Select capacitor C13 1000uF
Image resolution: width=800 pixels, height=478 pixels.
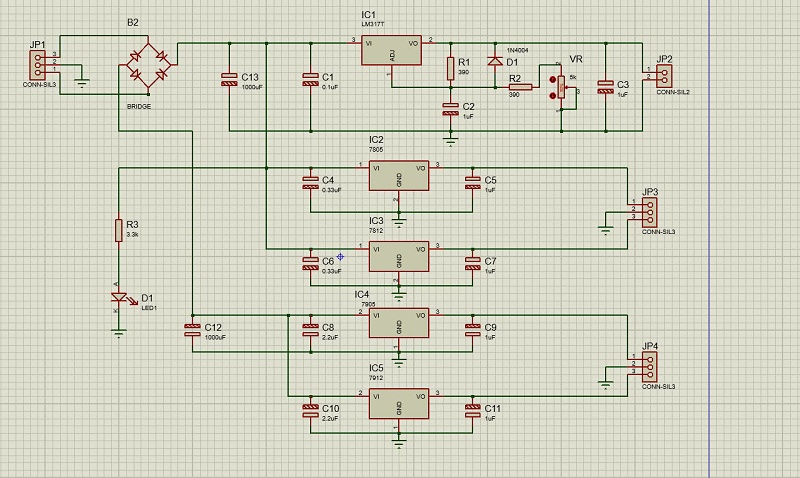230,79
